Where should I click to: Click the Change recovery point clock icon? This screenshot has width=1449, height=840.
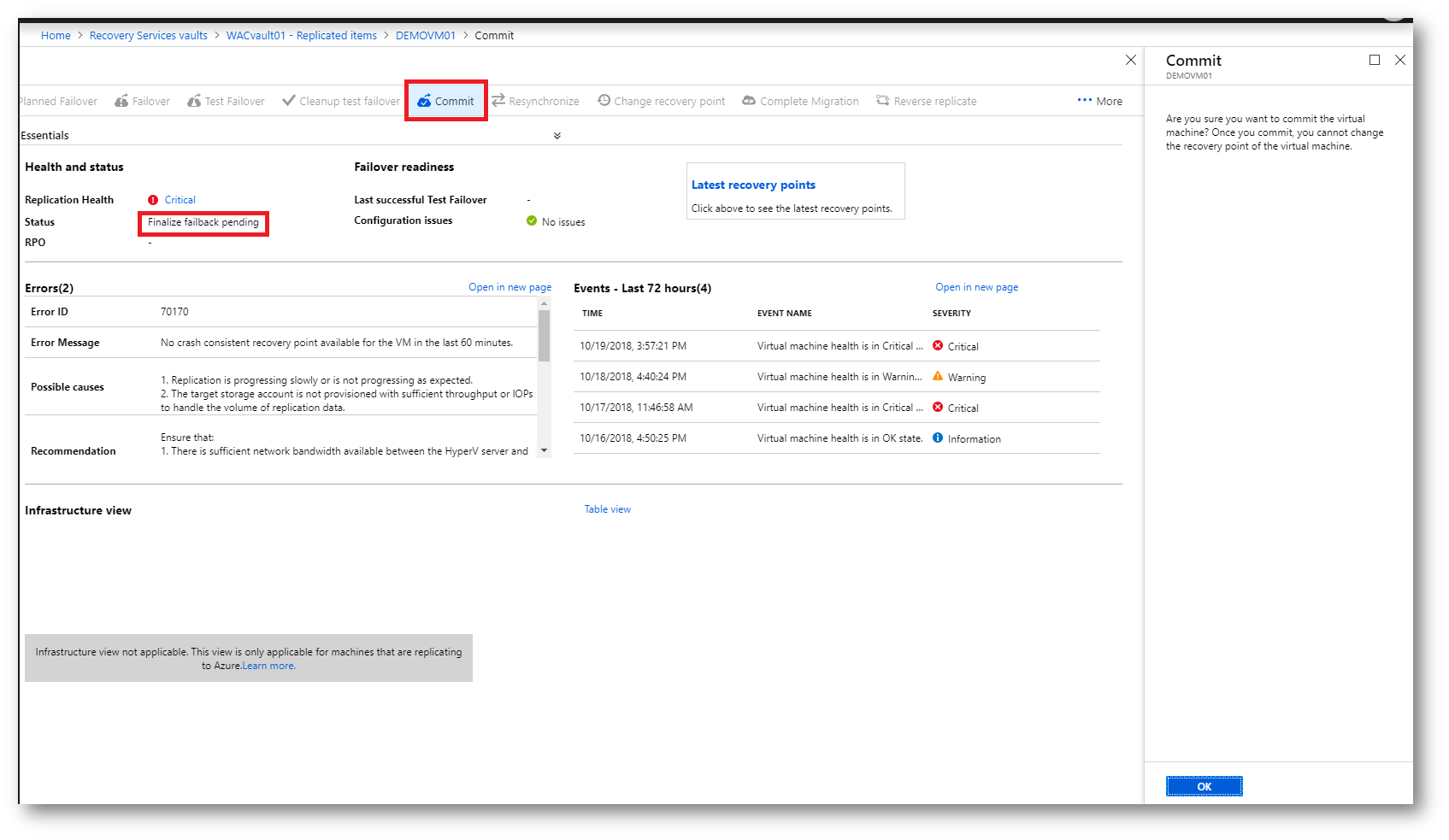[604, 101]
